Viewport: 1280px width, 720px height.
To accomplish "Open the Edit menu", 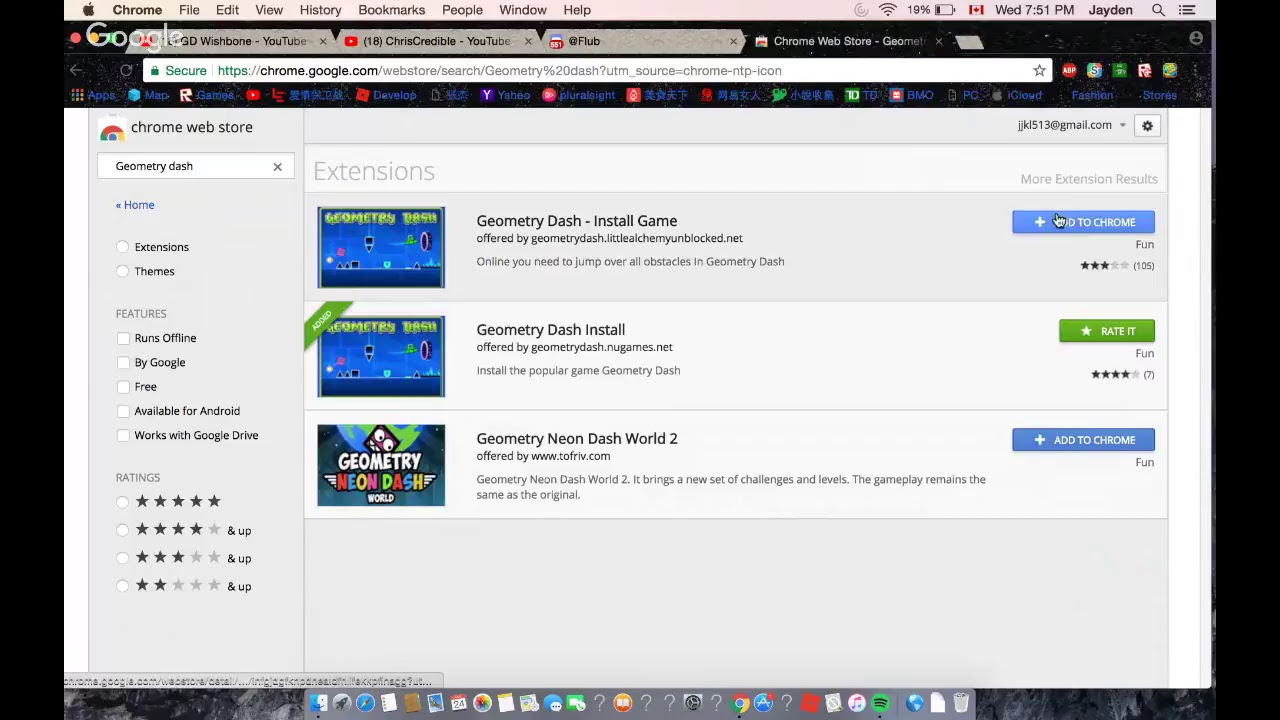I will click(227, 10).
